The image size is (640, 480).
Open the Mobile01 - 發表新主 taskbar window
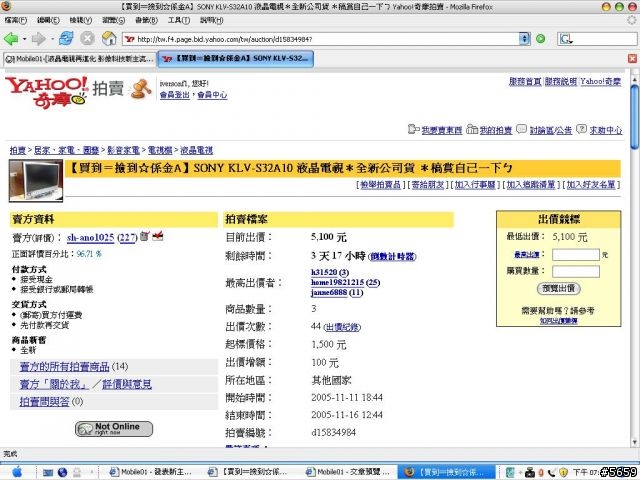(149, 472)
